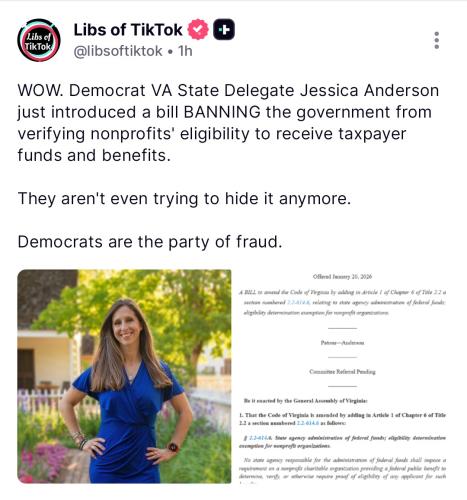Click the paragraph beginning 'WOW. Democrat VA State Delegate'

[228, 123]
